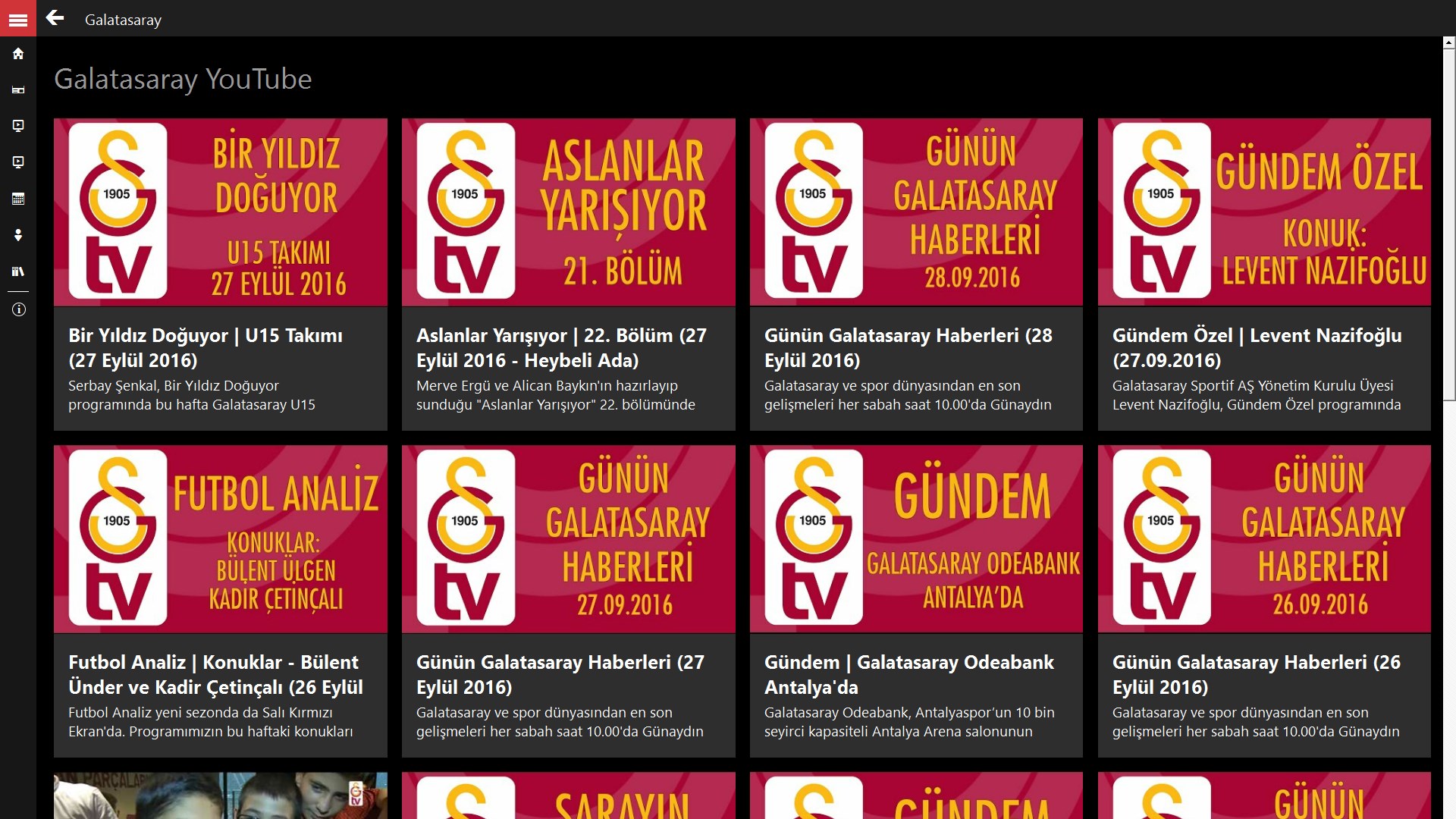Go back with the arrow button

[55, 18]
